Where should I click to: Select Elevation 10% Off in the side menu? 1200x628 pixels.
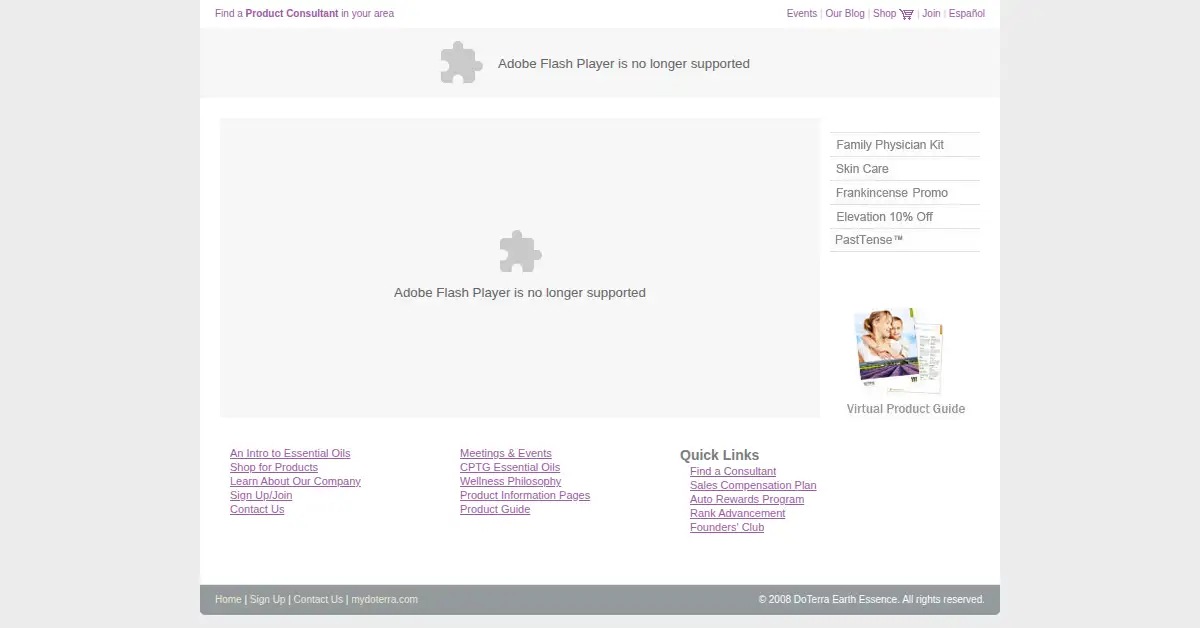coord(905,217)
